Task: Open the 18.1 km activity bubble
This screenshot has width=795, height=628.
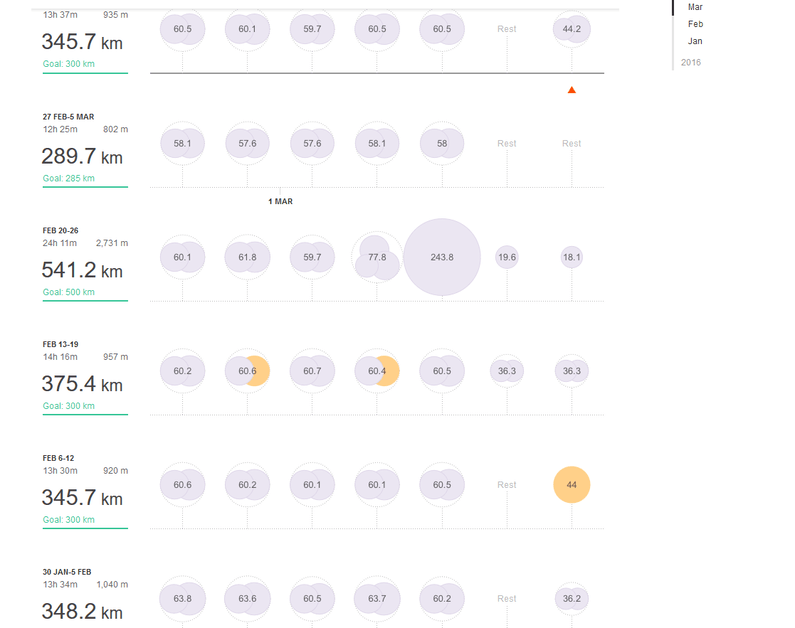Action: [x=571, y=257]
